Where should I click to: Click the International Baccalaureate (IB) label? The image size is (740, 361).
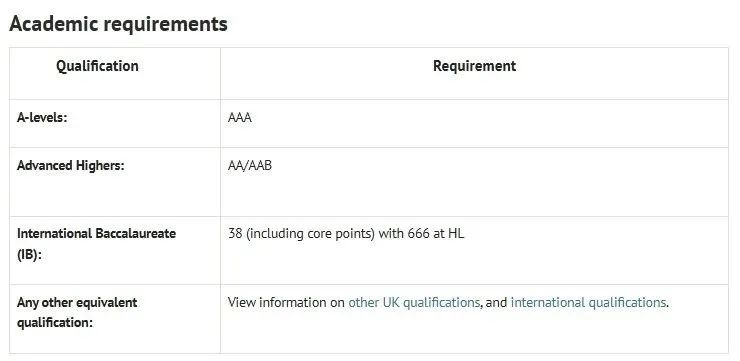pos(96,244)
